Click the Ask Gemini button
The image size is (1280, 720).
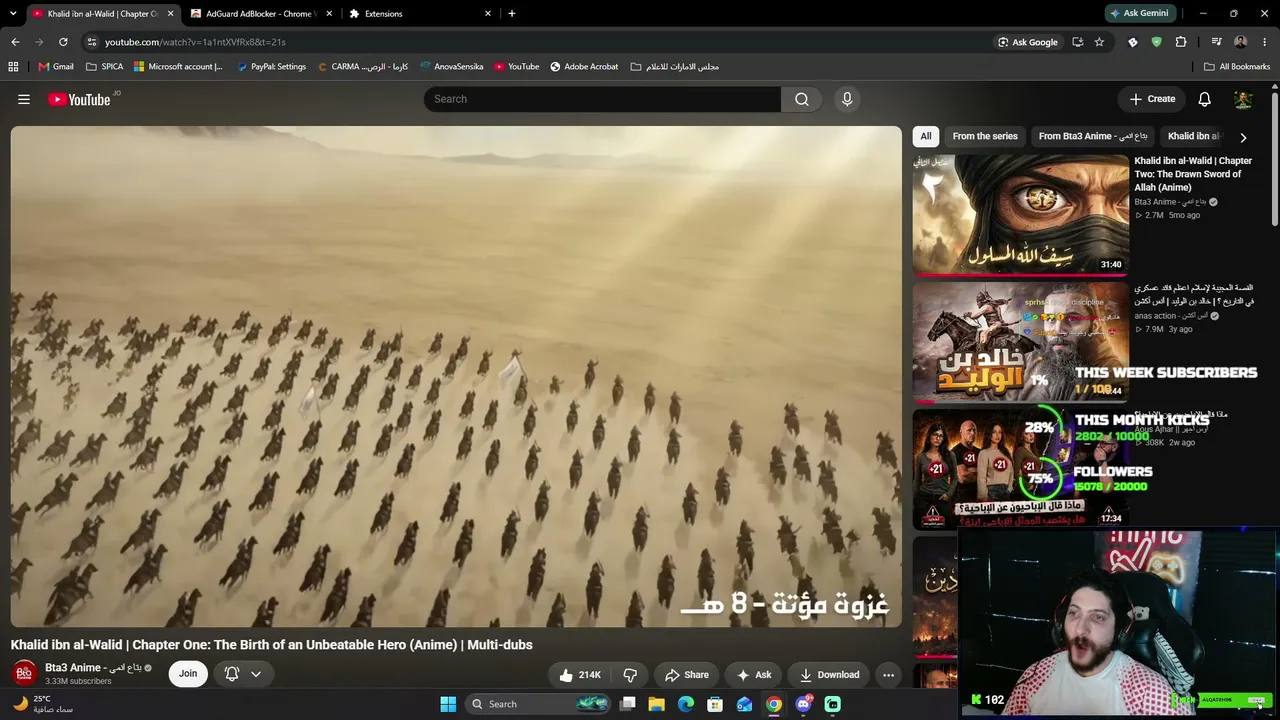pyautogui.click(x=1138, y=14)
